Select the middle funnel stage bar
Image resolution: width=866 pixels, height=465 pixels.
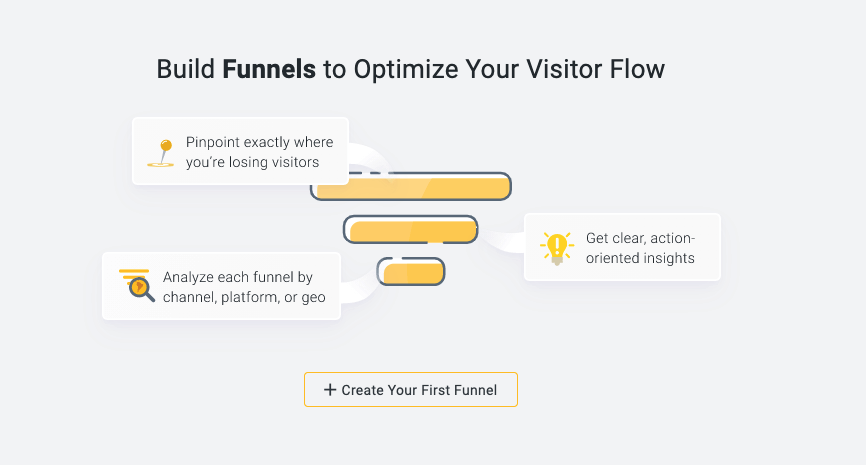(411, 231)
